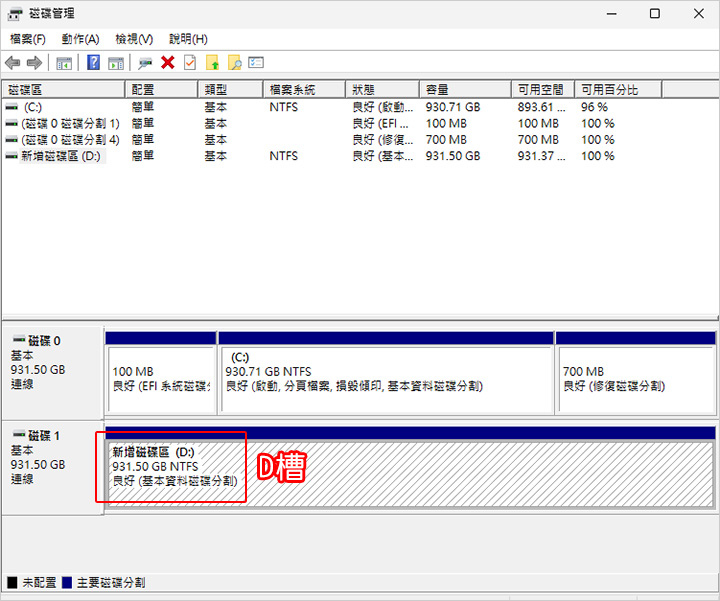Click the 931.50 GB capacity cell in D: row
The image size is (720, 601).
click(453, 156)
